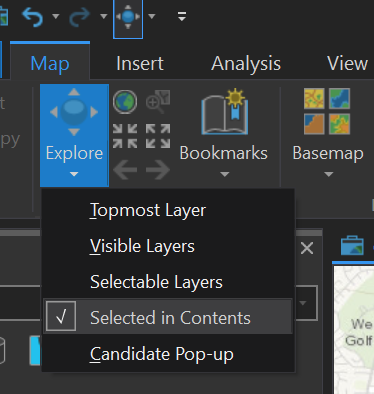Switch to the Insert ribbon tab

pyautogui.click(x=140, y=63)
